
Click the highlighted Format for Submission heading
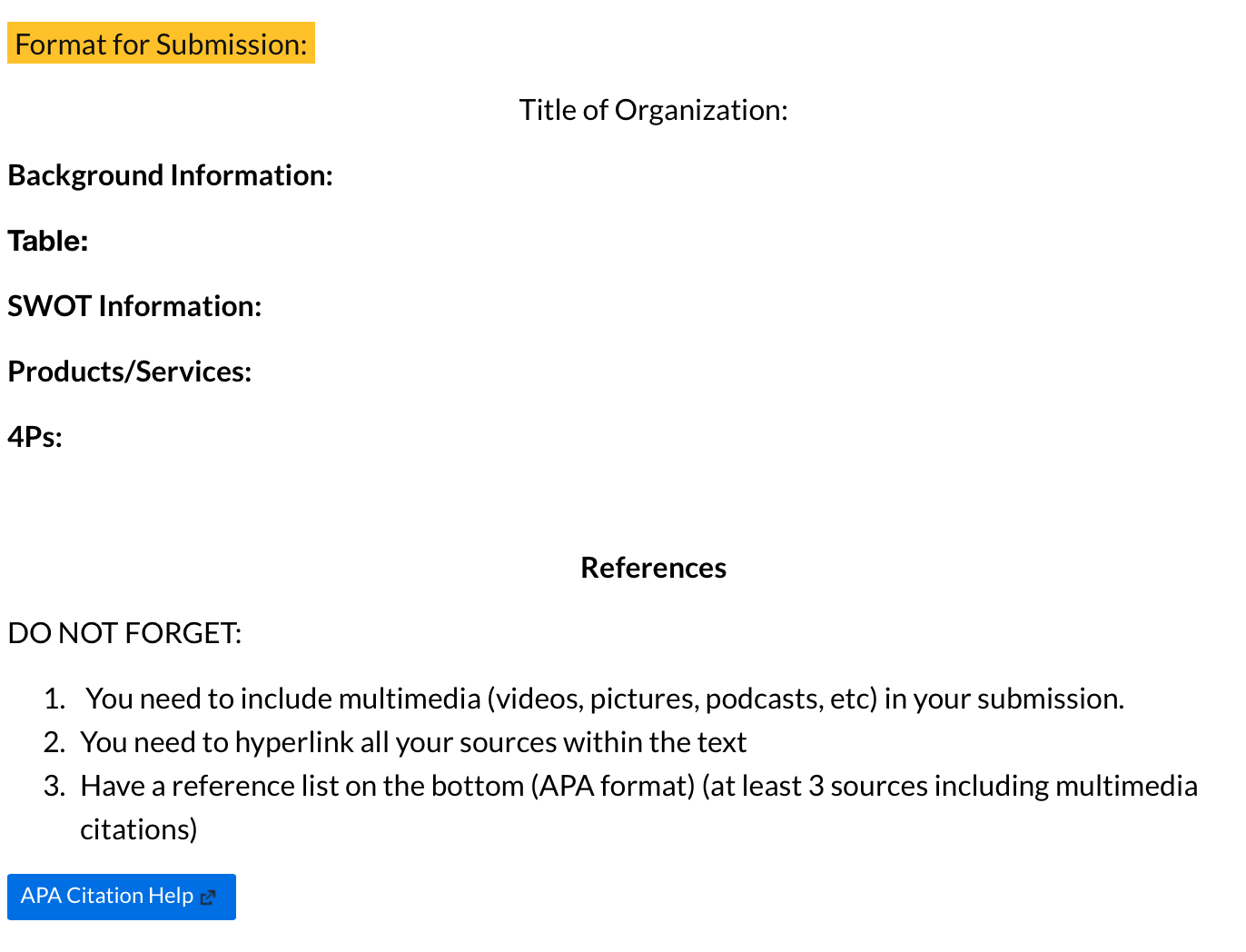click(161, 44)
